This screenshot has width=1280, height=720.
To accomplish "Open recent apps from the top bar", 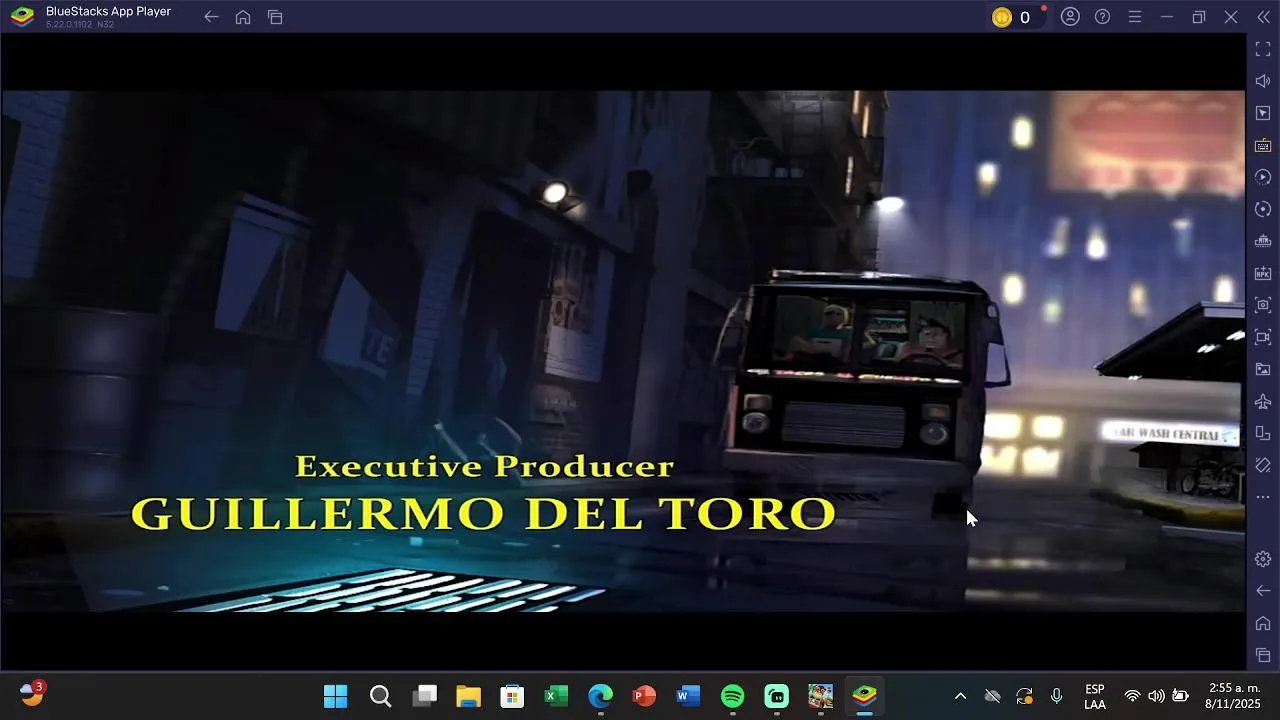I will tap(275, 17).
